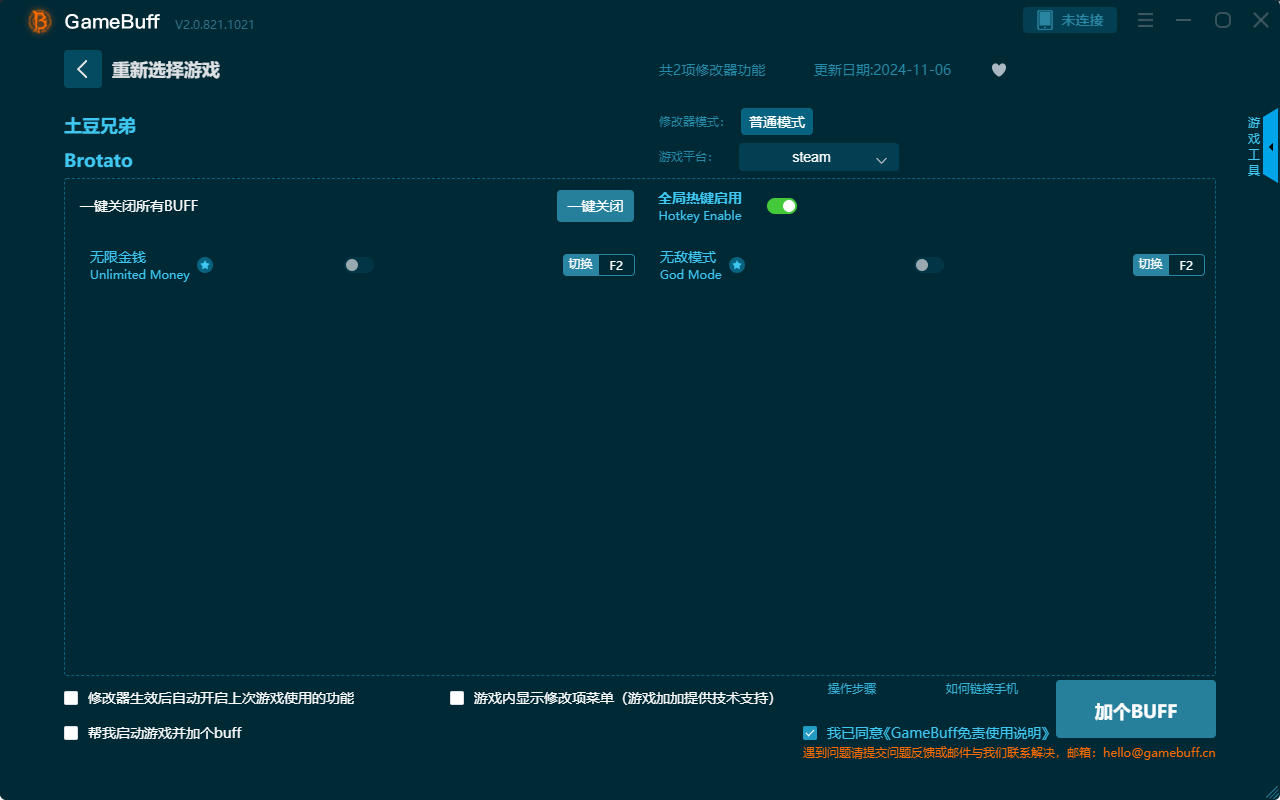This screenshot has width=1280, height=800.
Task: Click the 加个BUFF button
Action: click(1135, 709)
